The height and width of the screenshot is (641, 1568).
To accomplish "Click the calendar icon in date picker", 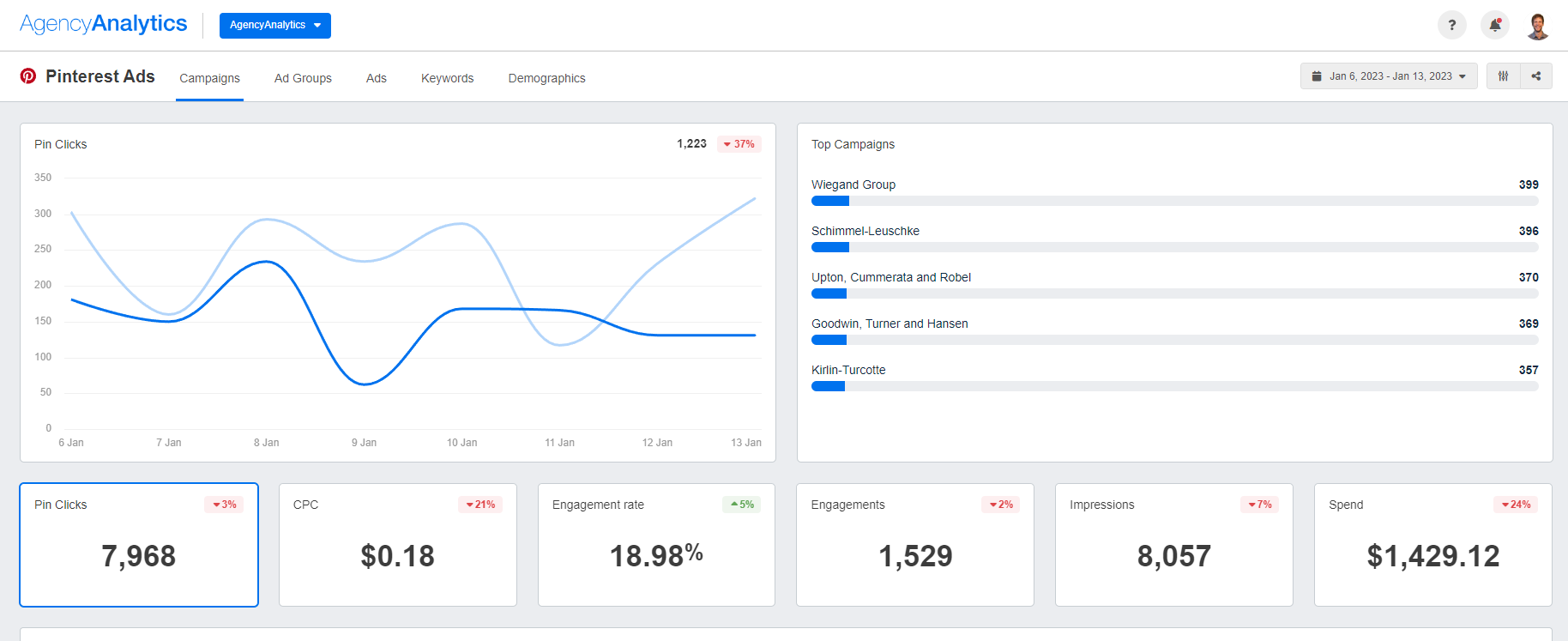I will click(x=1317, y=76).
